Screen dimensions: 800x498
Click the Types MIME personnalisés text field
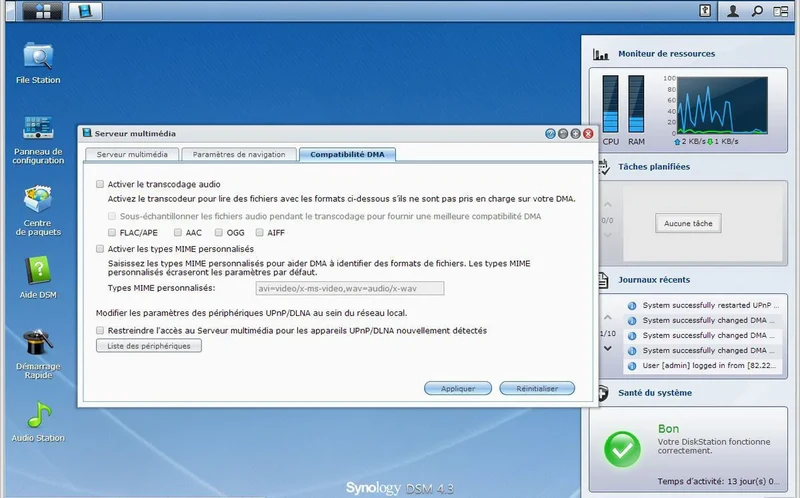[349, 288]
